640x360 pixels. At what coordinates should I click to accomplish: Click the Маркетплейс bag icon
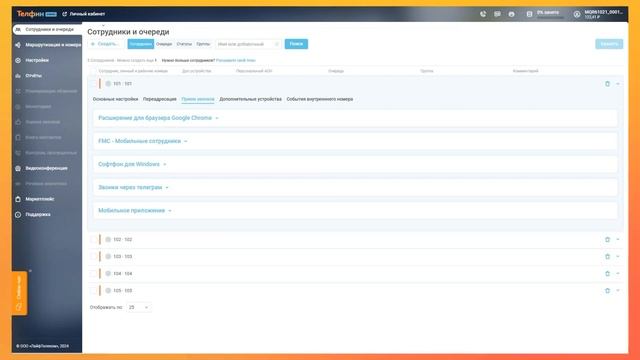18,199
